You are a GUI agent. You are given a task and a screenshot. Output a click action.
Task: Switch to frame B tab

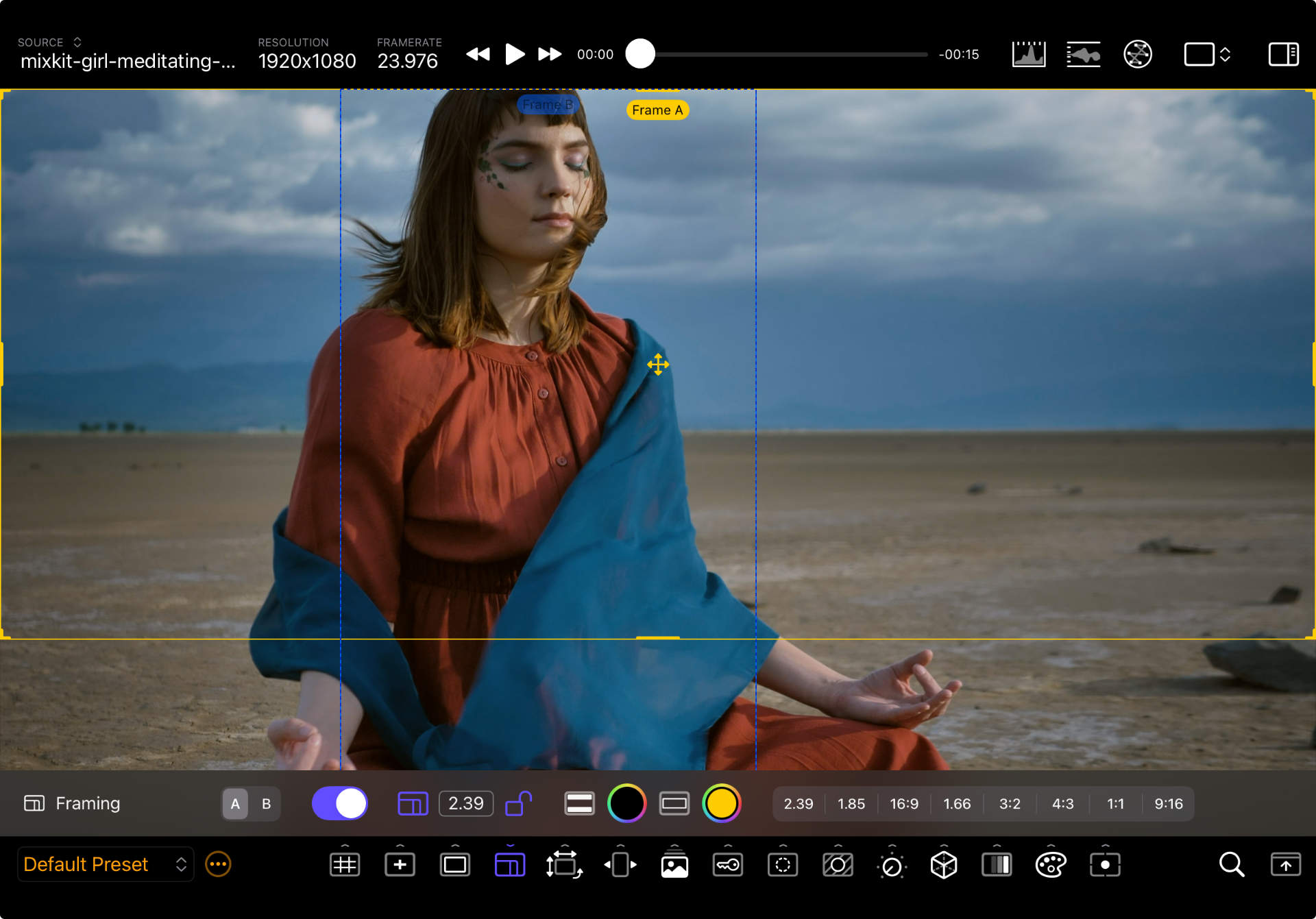266,804
